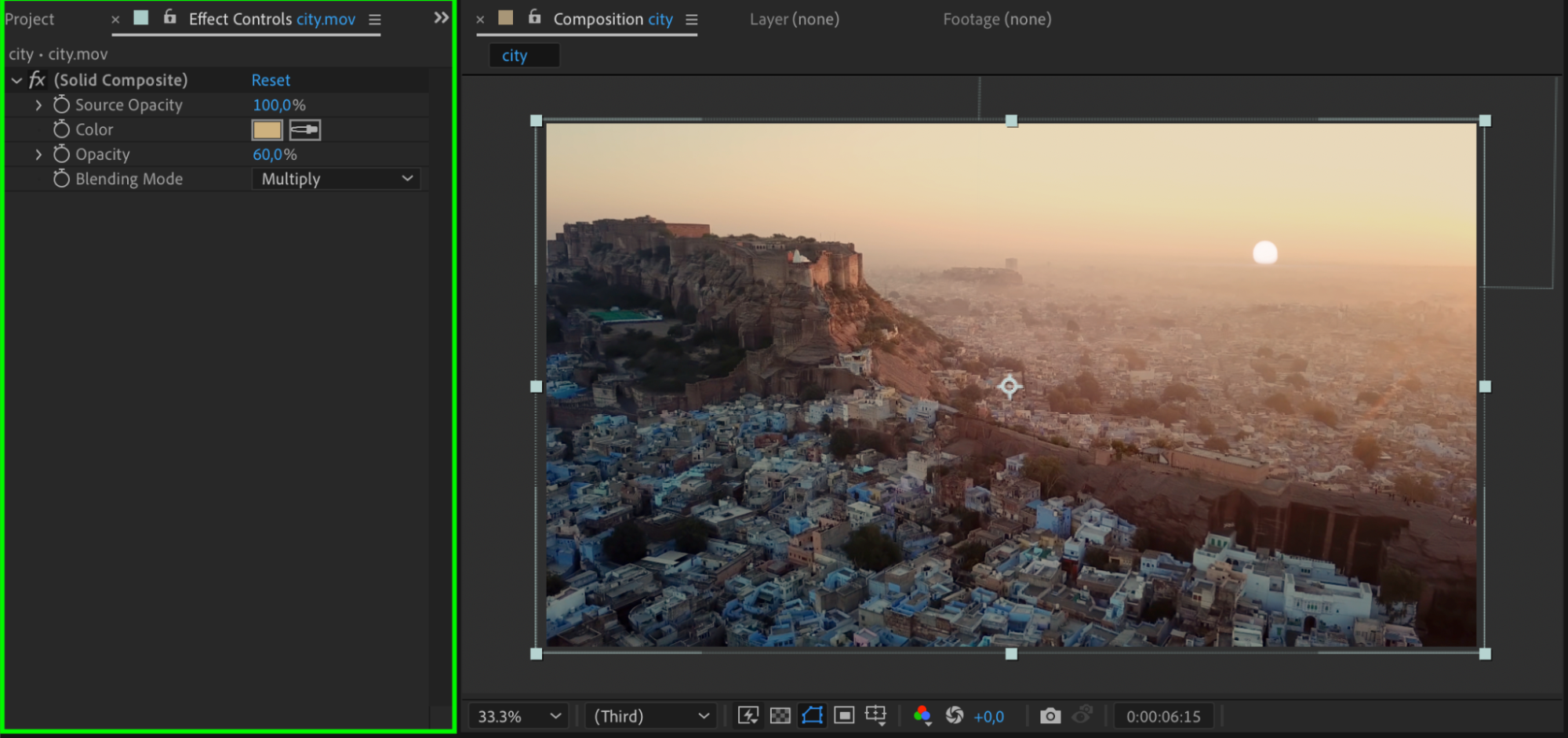Click the Opacity stopwatch to add keyframes
This screenshot has width=1568, height=738.
[61, 155]
